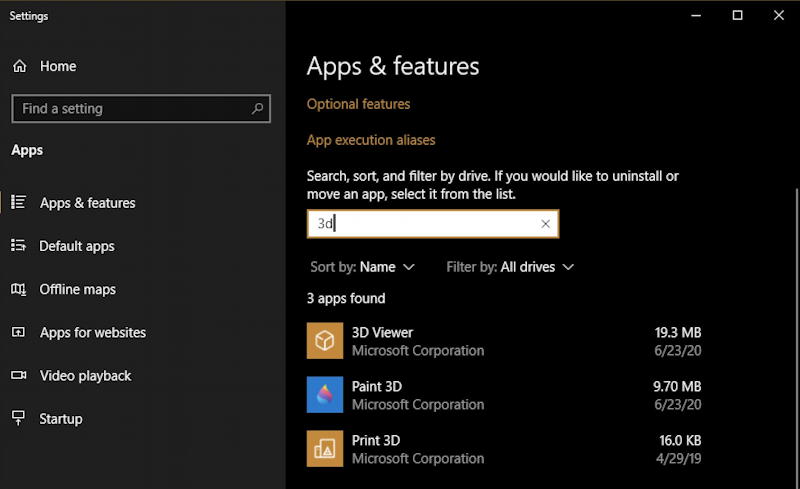800x489 pixels.
Task: Open the Sort by Name dropdown
Action: pos(362,267)
